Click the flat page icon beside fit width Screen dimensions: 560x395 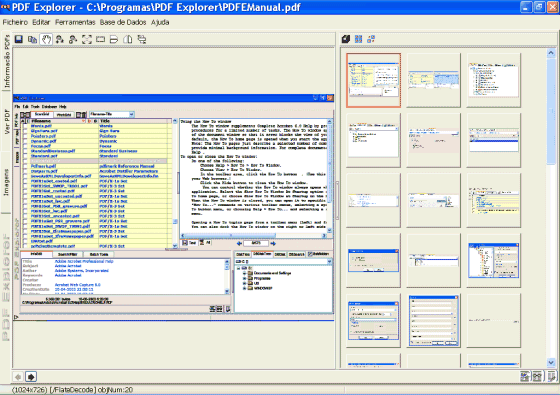pyautogui.click(x=114, y=39)
